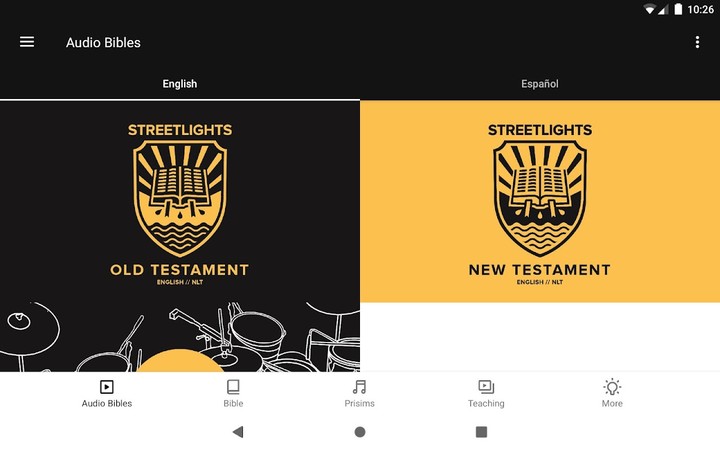
Task: Open the Teaching video icon
Action: click(486, 387)
